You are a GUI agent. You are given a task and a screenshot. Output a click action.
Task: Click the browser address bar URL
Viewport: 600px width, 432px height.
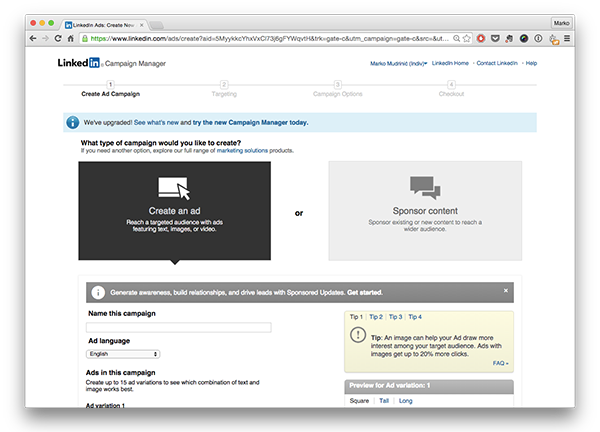[x=269, y=38]
